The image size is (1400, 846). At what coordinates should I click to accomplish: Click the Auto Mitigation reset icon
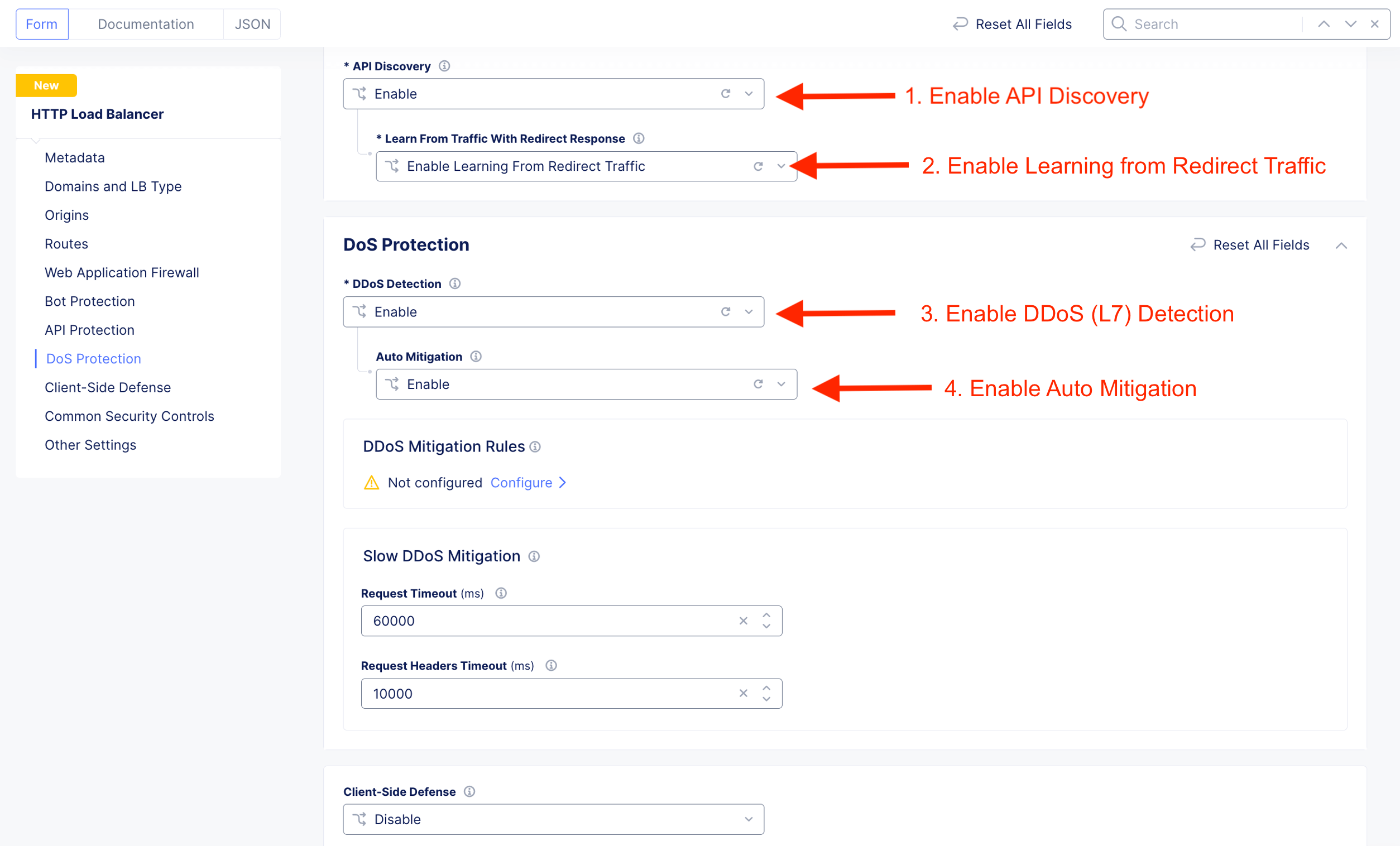(758, 384)
